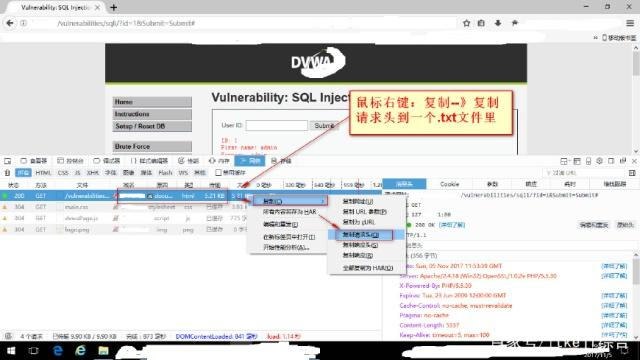Open a new browser tab with plus icon
Image resolution: width=640 pixels, height=360 pixels.
coord(114,7)
